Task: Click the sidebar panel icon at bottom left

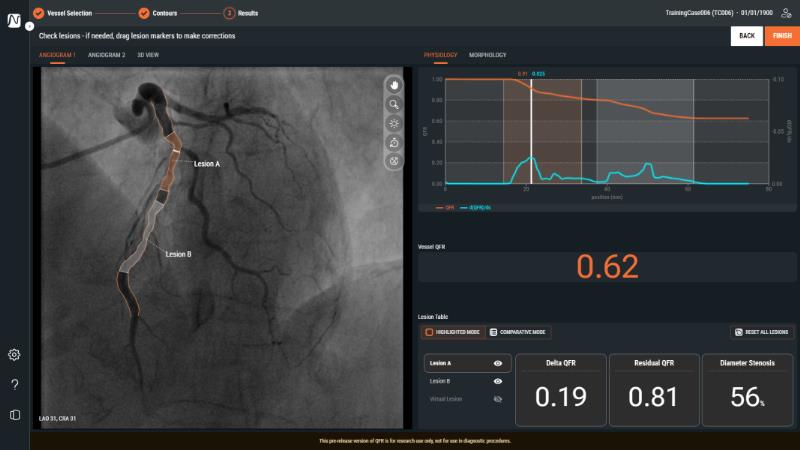Action: click(x=14, y=414)
